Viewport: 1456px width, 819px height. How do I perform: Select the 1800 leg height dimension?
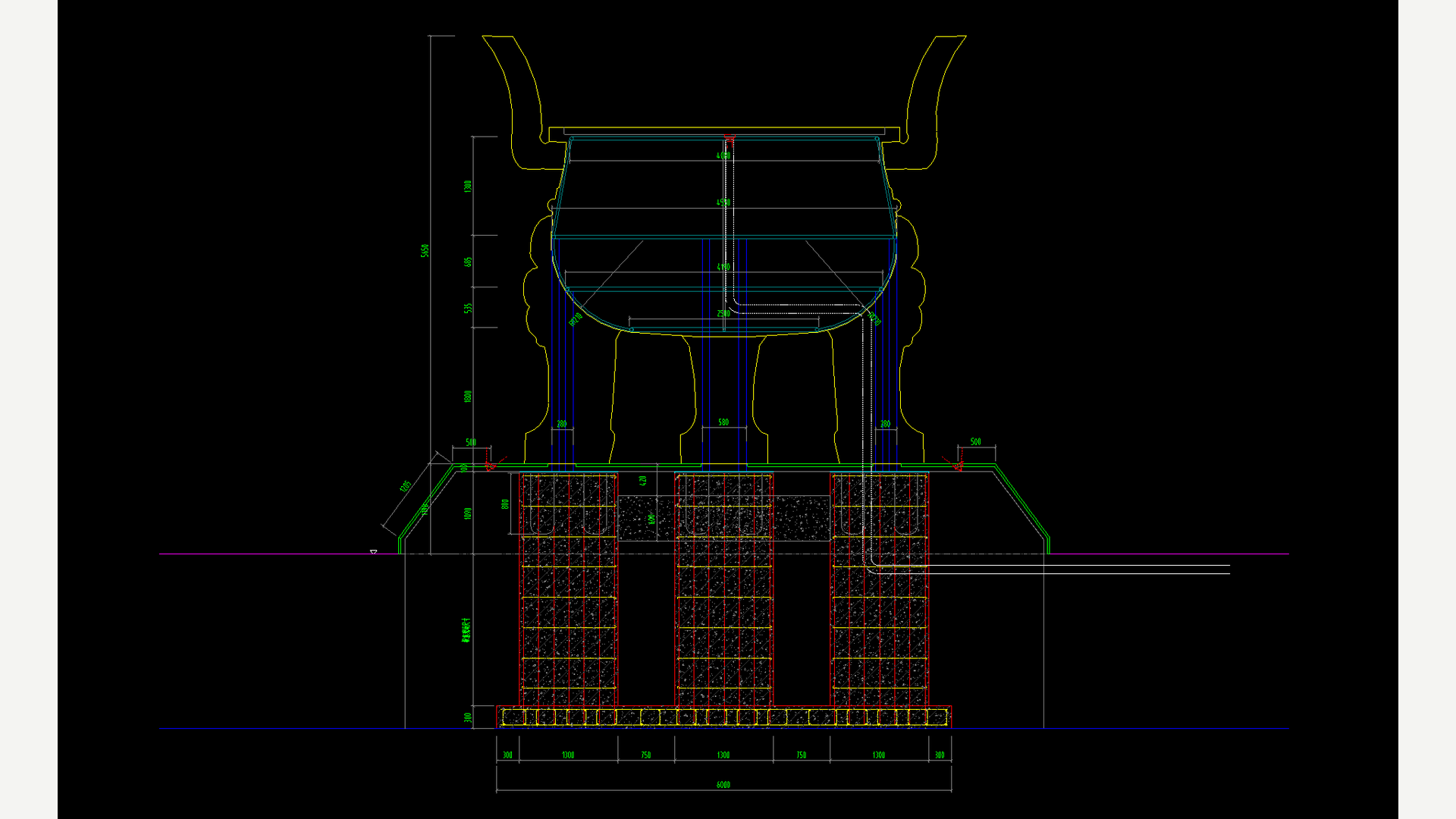point(468,397)
